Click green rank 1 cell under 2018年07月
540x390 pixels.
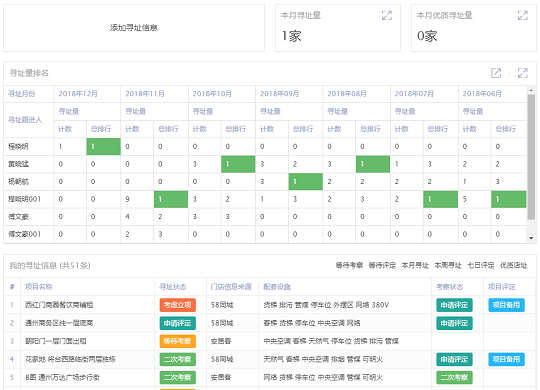pos(440,199)
